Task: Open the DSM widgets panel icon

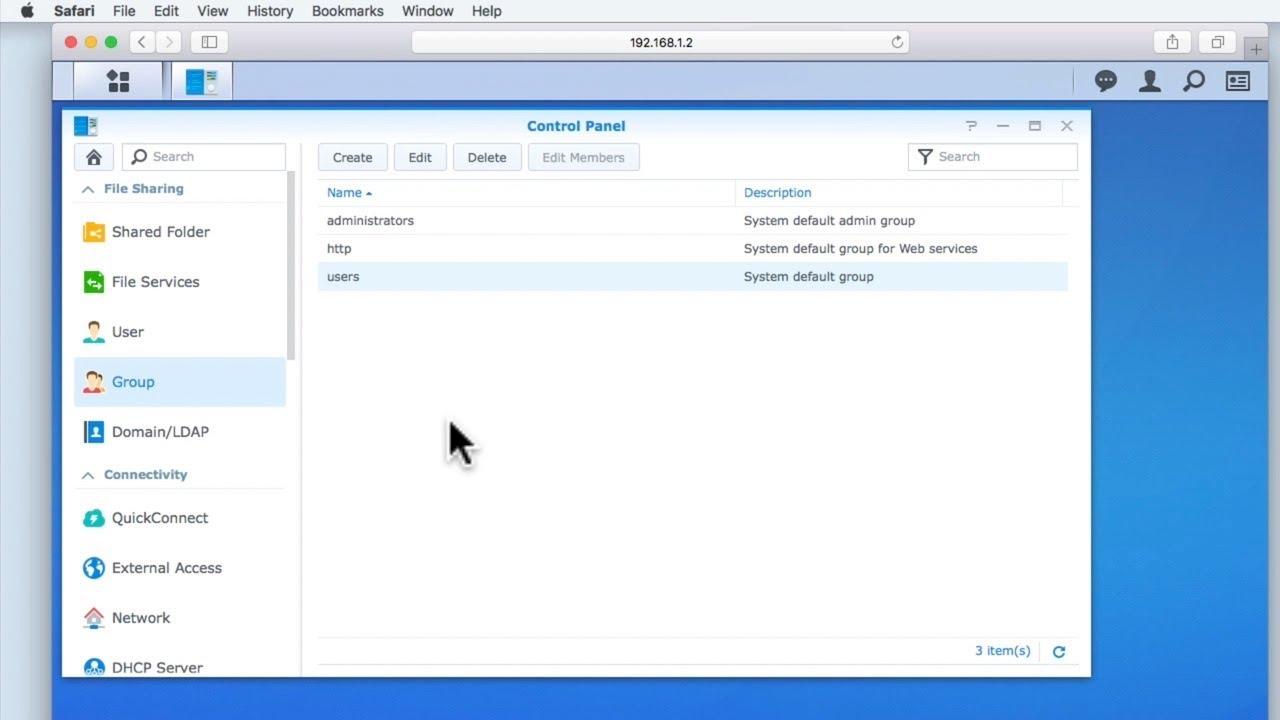Action: 1238,81
